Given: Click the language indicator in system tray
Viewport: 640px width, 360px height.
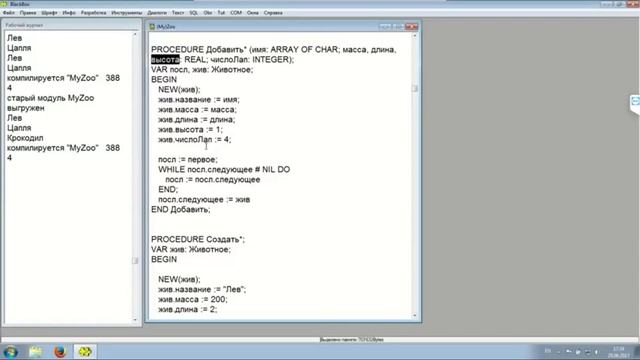Looking at the screenshot, I should [548, 351].
